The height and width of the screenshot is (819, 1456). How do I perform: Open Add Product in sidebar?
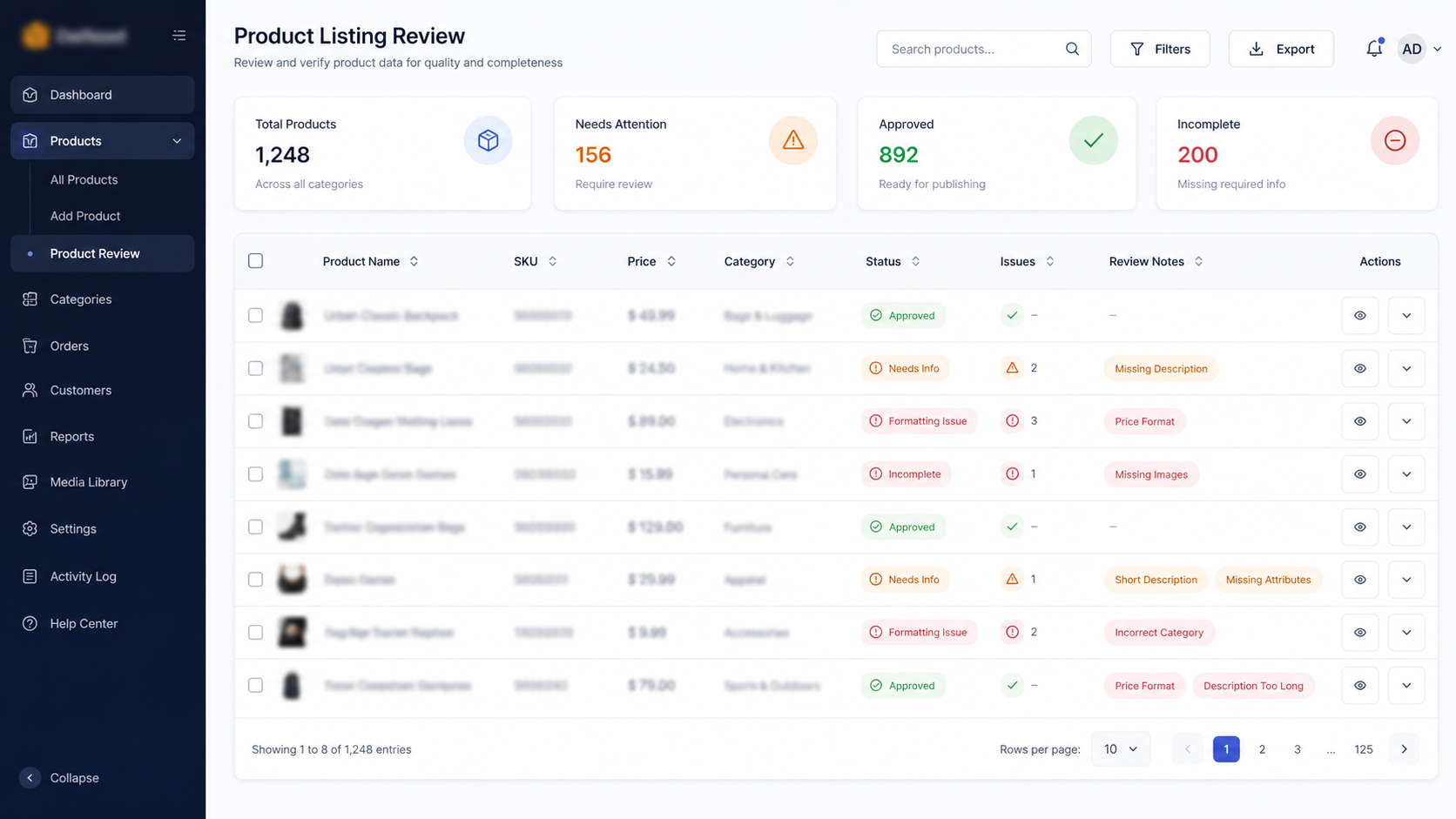point(85,216)
